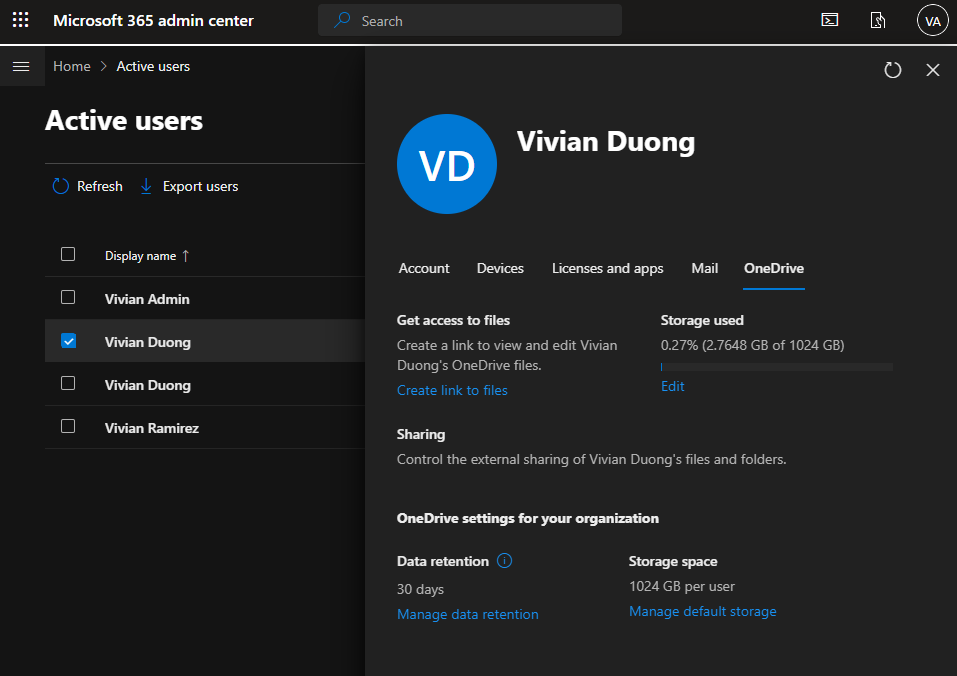957x676 pixels.
Task: Focus the Search input field
Action: coord(469,20)
